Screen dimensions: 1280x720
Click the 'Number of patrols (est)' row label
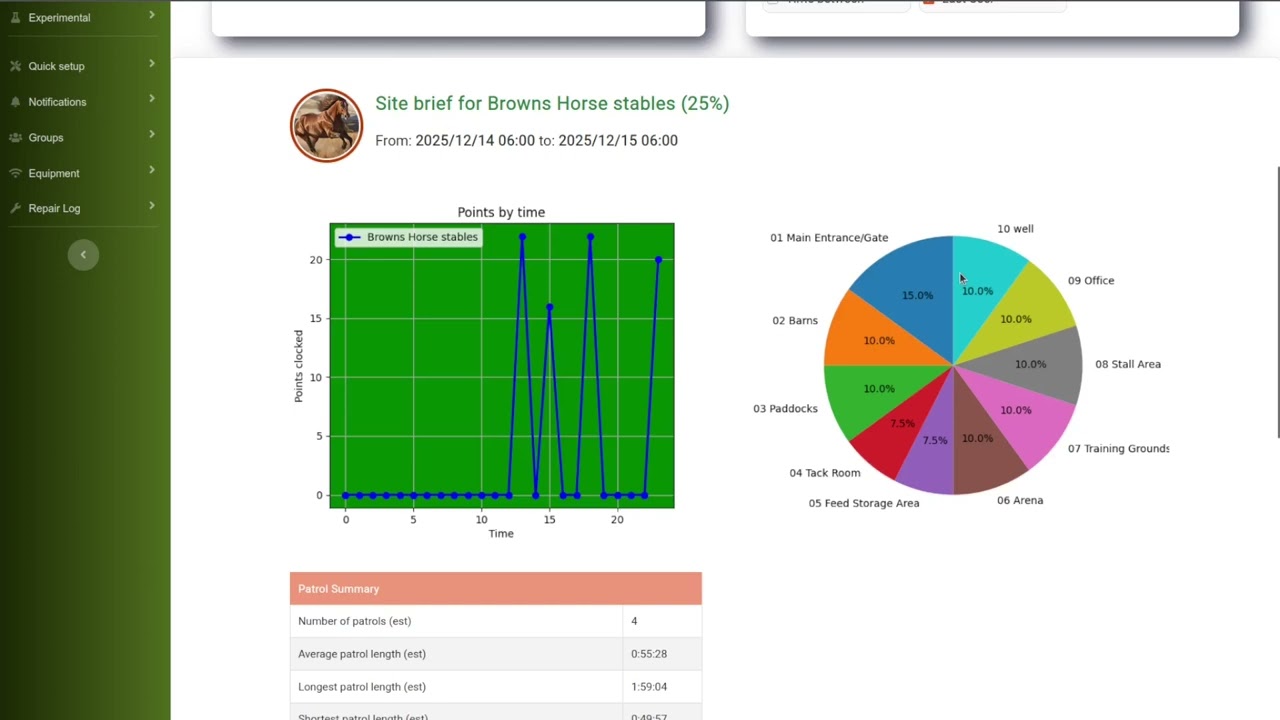(354, 621)
